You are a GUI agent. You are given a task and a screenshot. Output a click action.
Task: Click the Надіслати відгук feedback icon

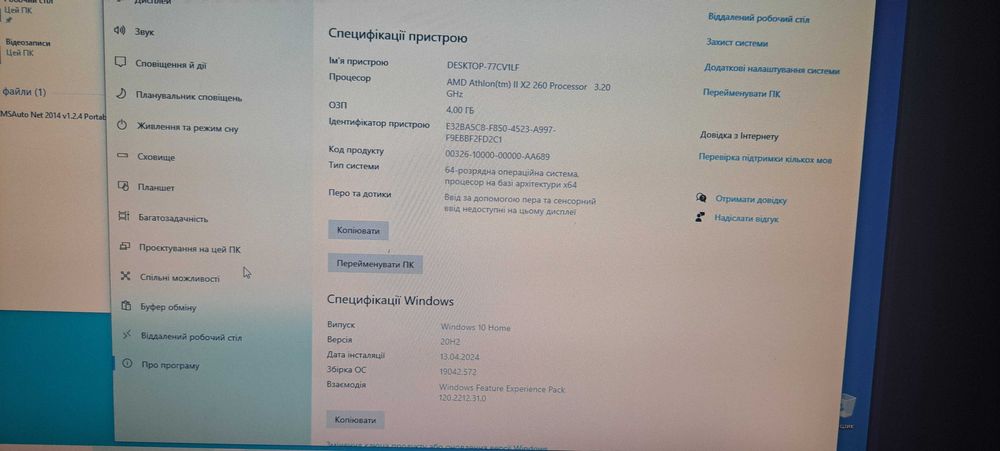click(x=700, y=218)
